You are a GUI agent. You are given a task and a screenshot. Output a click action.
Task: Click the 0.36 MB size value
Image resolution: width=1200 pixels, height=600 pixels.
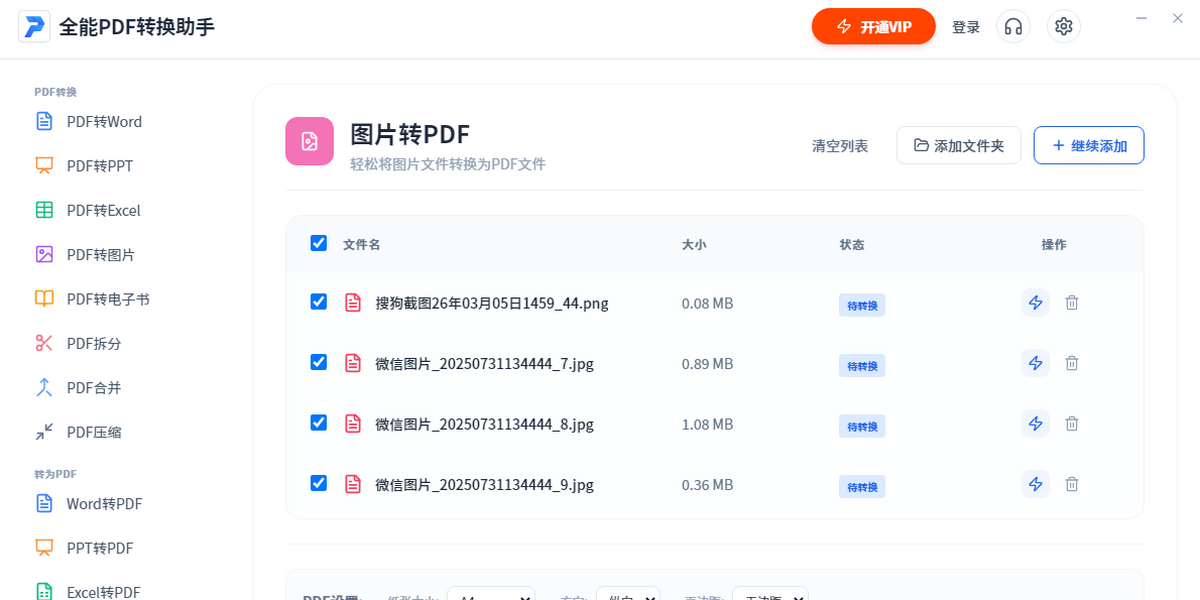[x=707, y=485]
